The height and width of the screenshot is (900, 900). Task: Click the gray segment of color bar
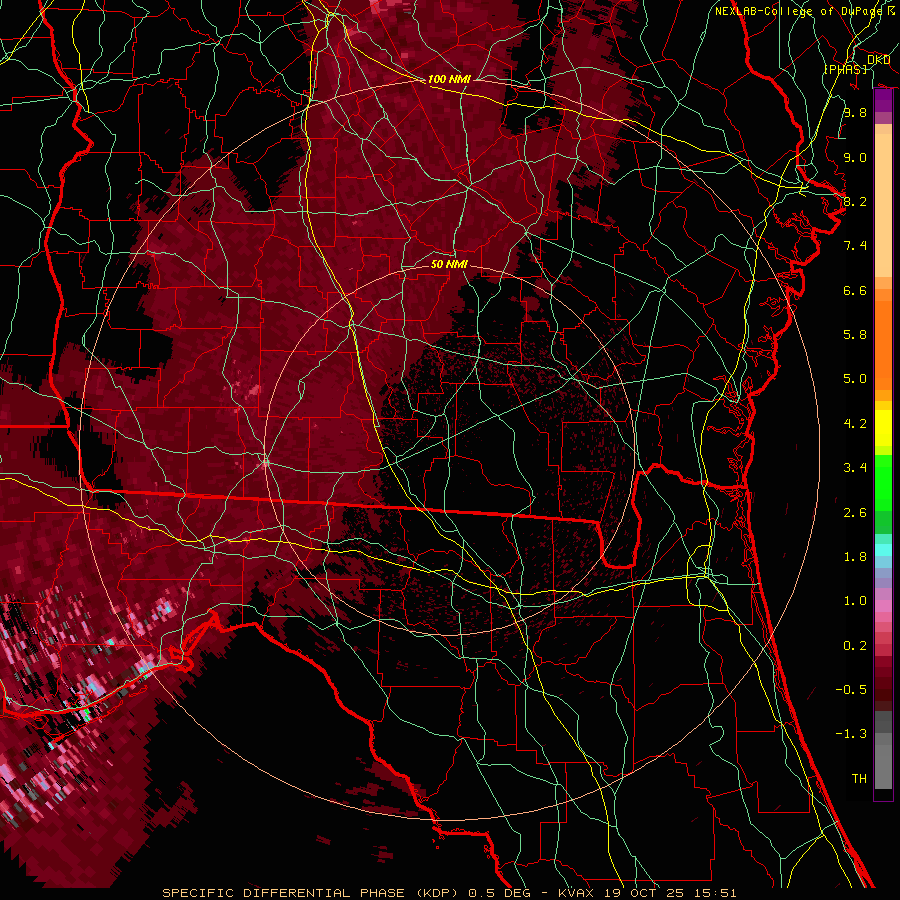883,750
